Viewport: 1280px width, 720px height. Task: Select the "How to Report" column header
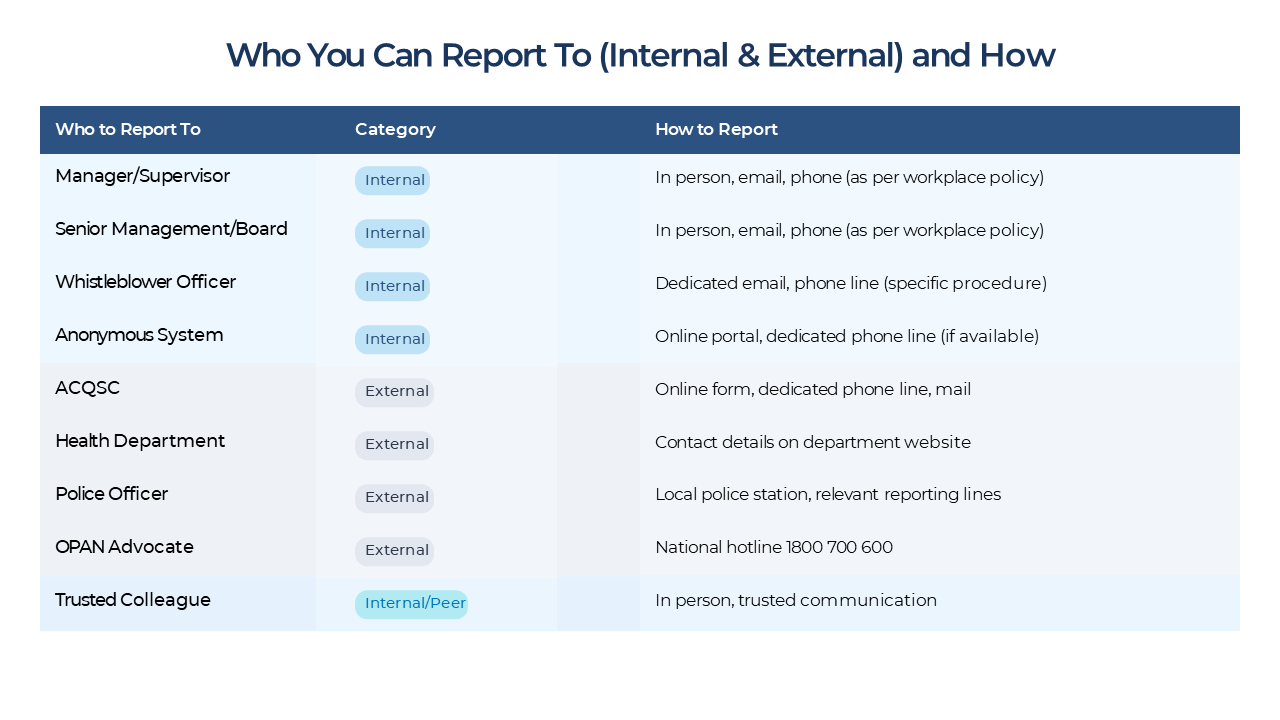click(716, 129)
